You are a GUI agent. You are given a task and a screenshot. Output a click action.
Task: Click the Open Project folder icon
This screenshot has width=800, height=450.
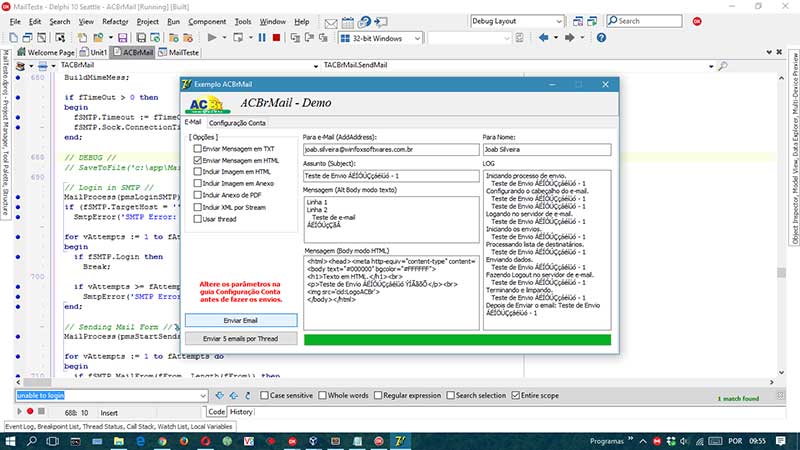(x=98, y=38)
